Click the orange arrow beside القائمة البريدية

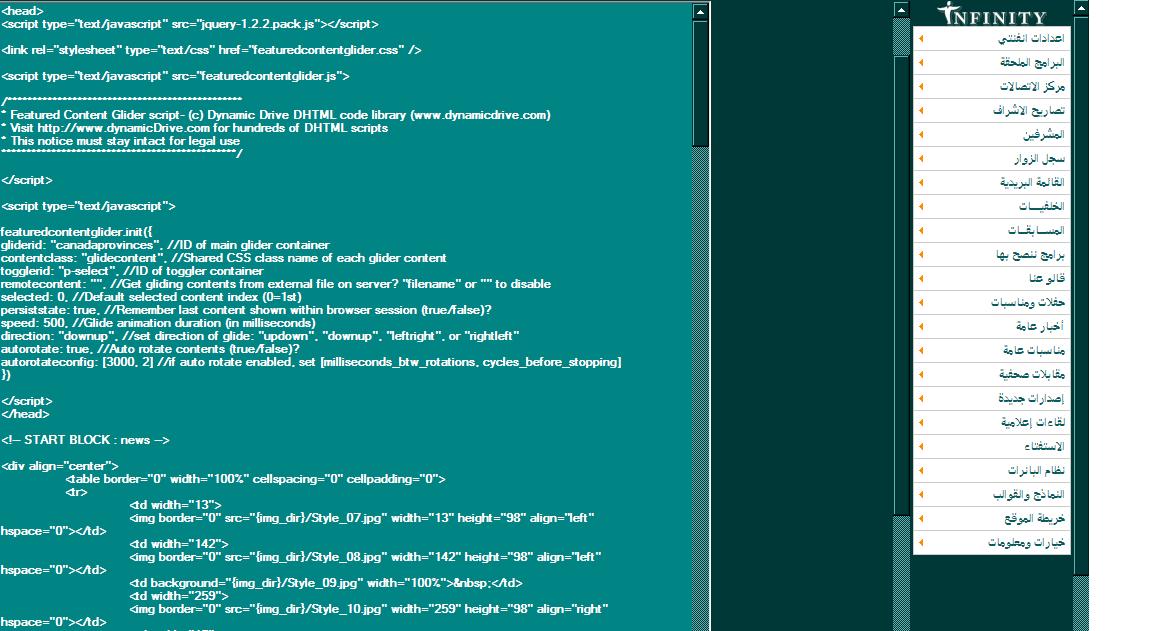921,183
